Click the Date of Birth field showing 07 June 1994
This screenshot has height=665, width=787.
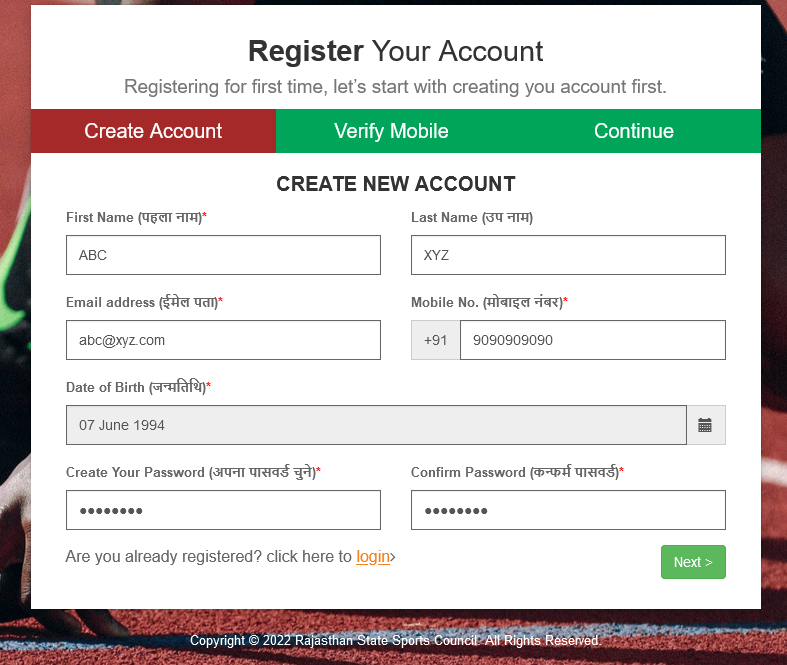(x=376, y=425)
